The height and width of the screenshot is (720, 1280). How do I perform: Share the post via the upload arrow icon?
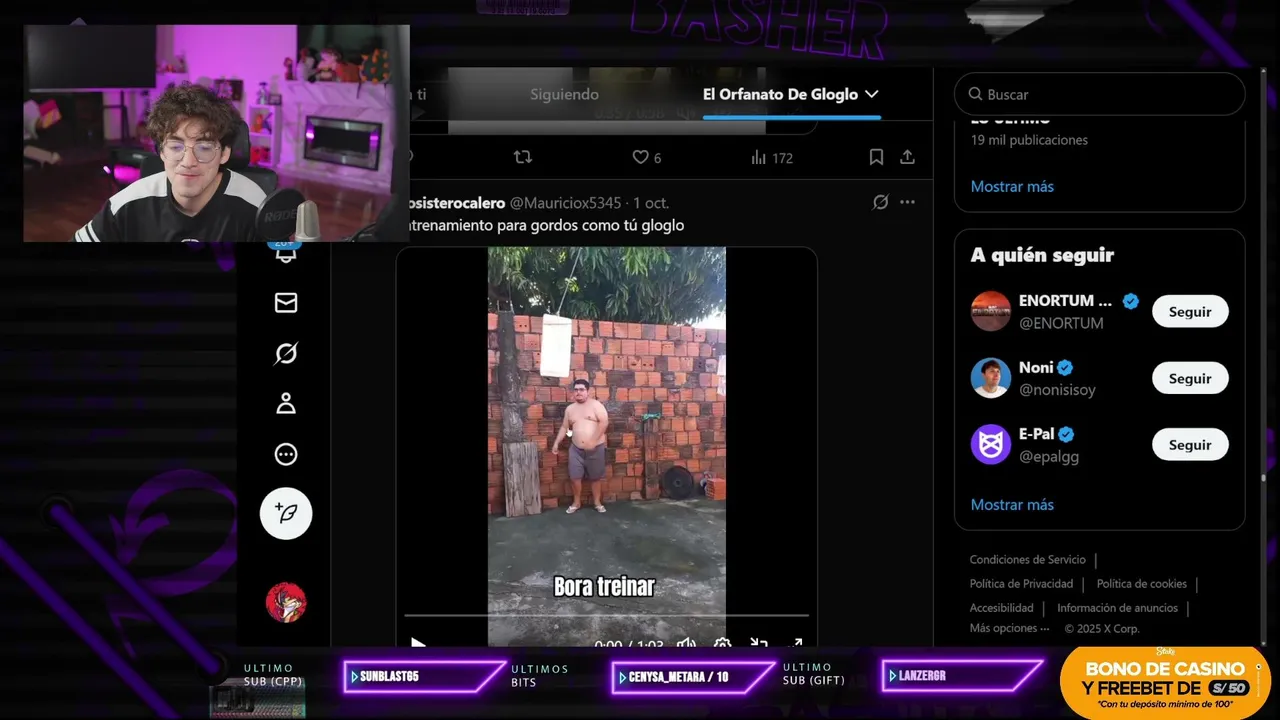pos(907,157)
